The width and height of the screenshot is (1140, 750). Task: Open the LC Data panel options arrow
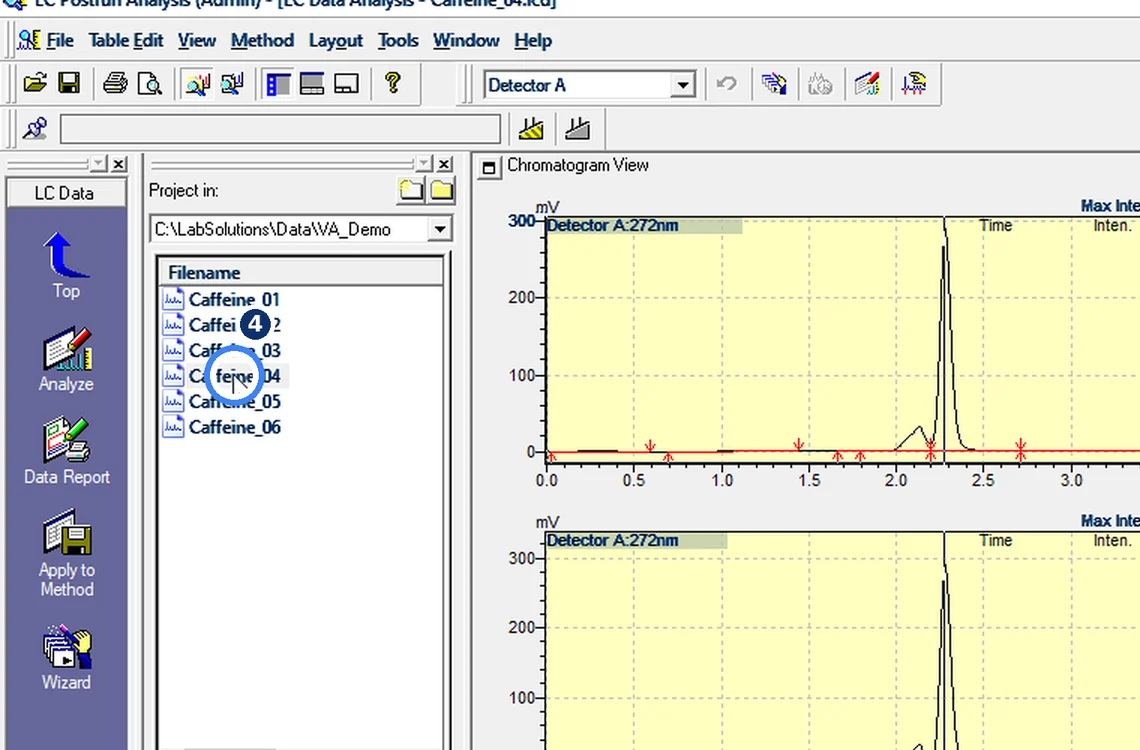coord(99,164)
